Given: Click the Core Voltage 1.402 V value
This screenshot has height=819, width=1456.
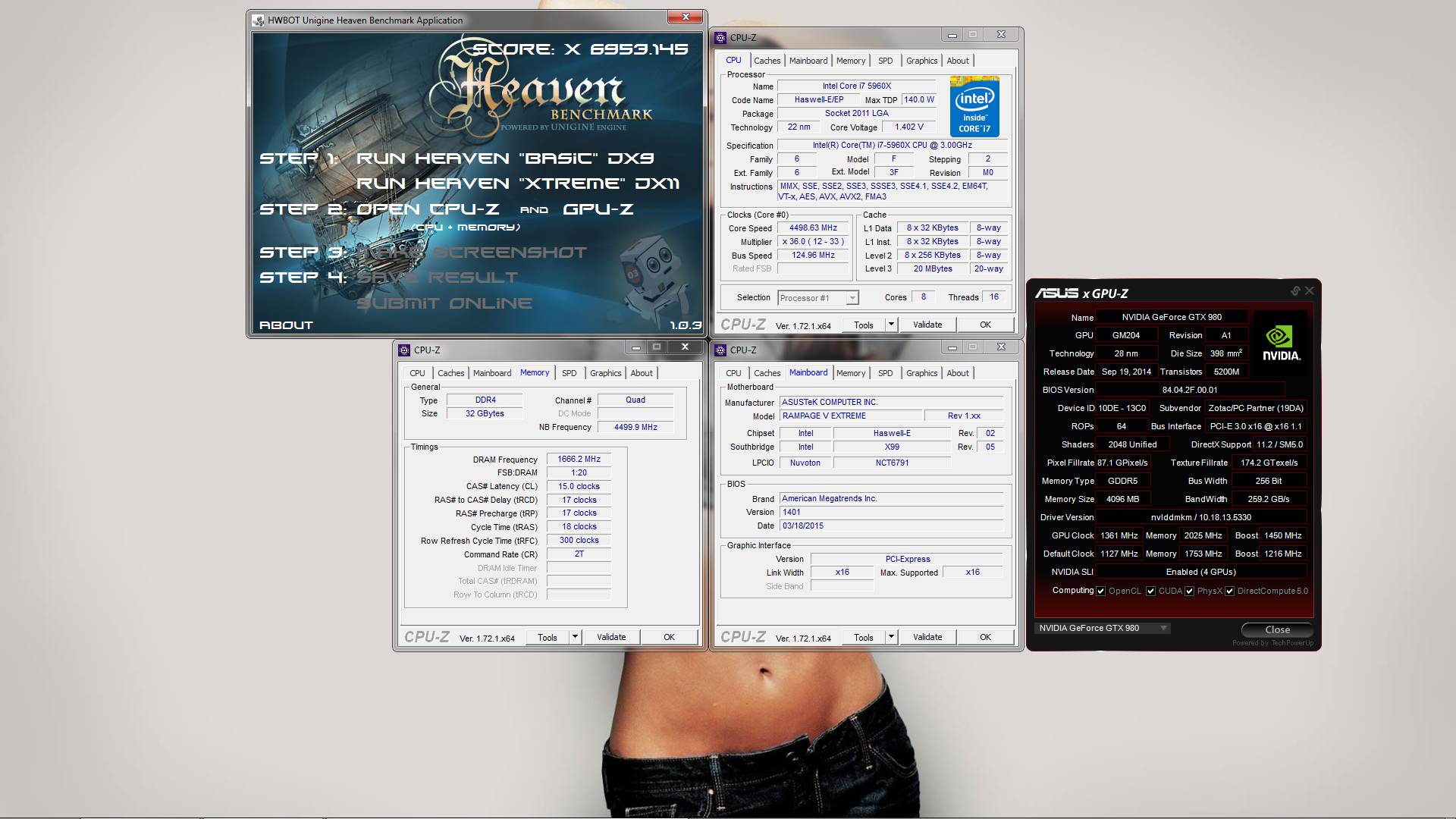Looking at the screenshot, I should pyautogui.click(x=908, y=127).
